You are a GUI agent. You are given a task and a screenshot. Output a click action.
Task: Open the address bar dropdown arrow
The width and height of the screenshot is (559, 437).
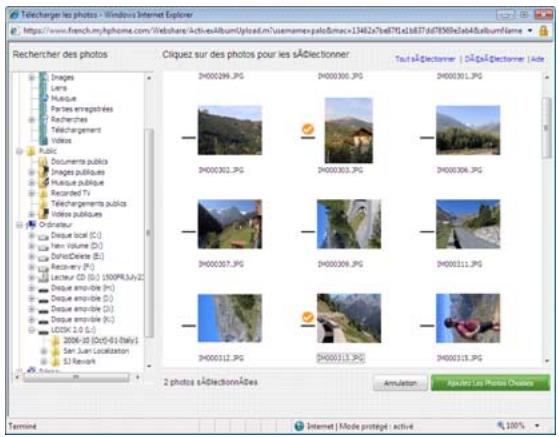[x=530, y=31]
